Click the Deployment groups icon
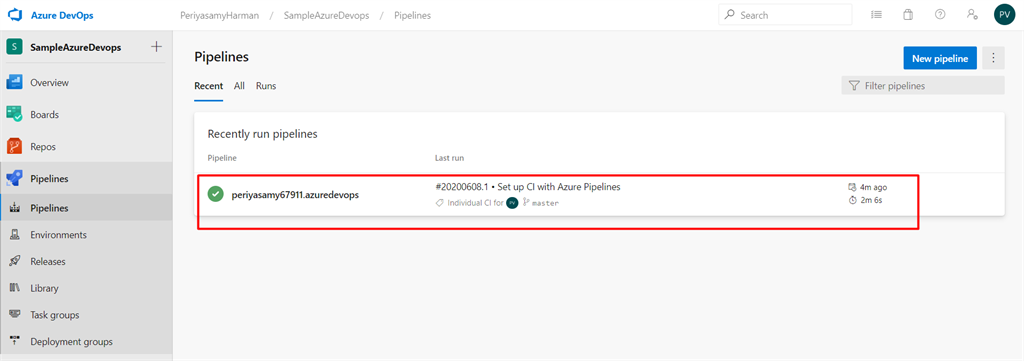1024x361 pixels. [14, 341]
